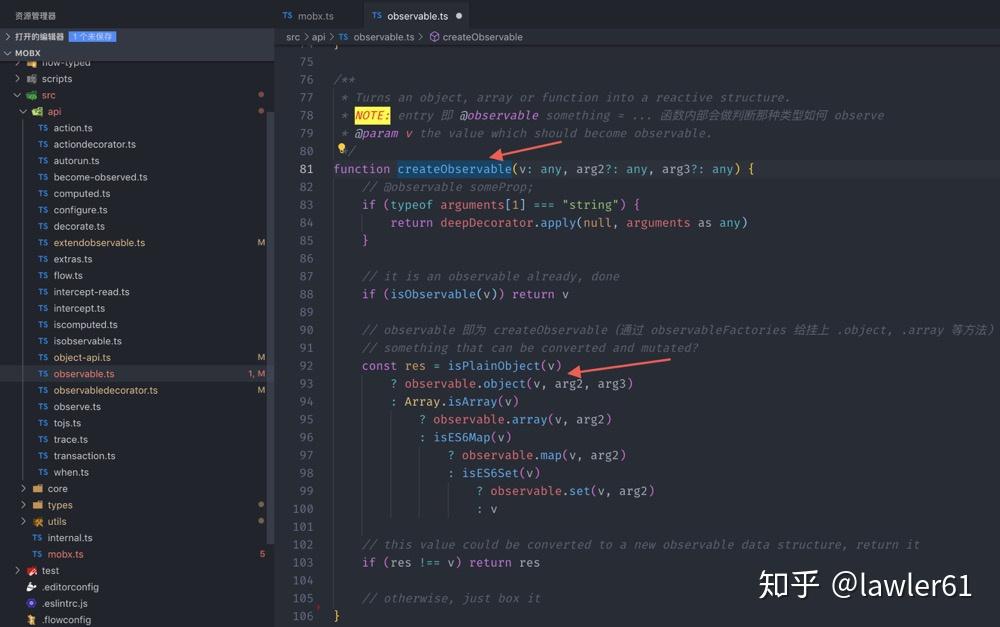This screenshot has height=627, width=1000.
Task: Open trace.ts file
Action: [70, 439]
